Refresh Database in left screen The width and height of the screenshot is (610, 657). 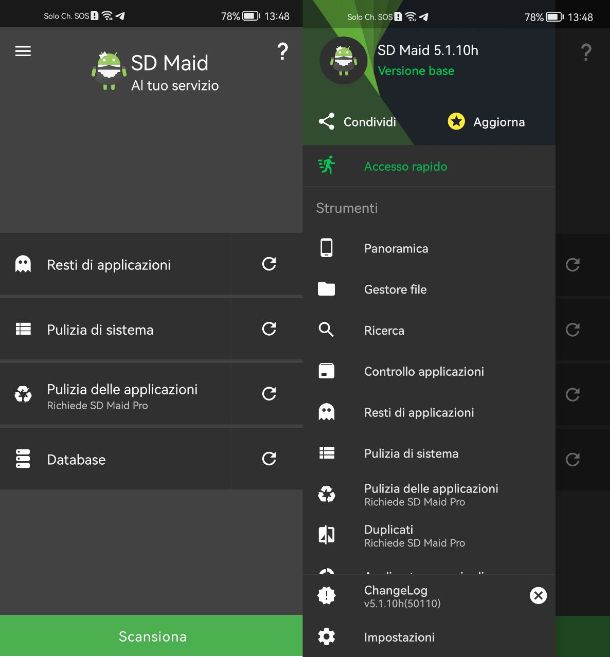(269, 459)
